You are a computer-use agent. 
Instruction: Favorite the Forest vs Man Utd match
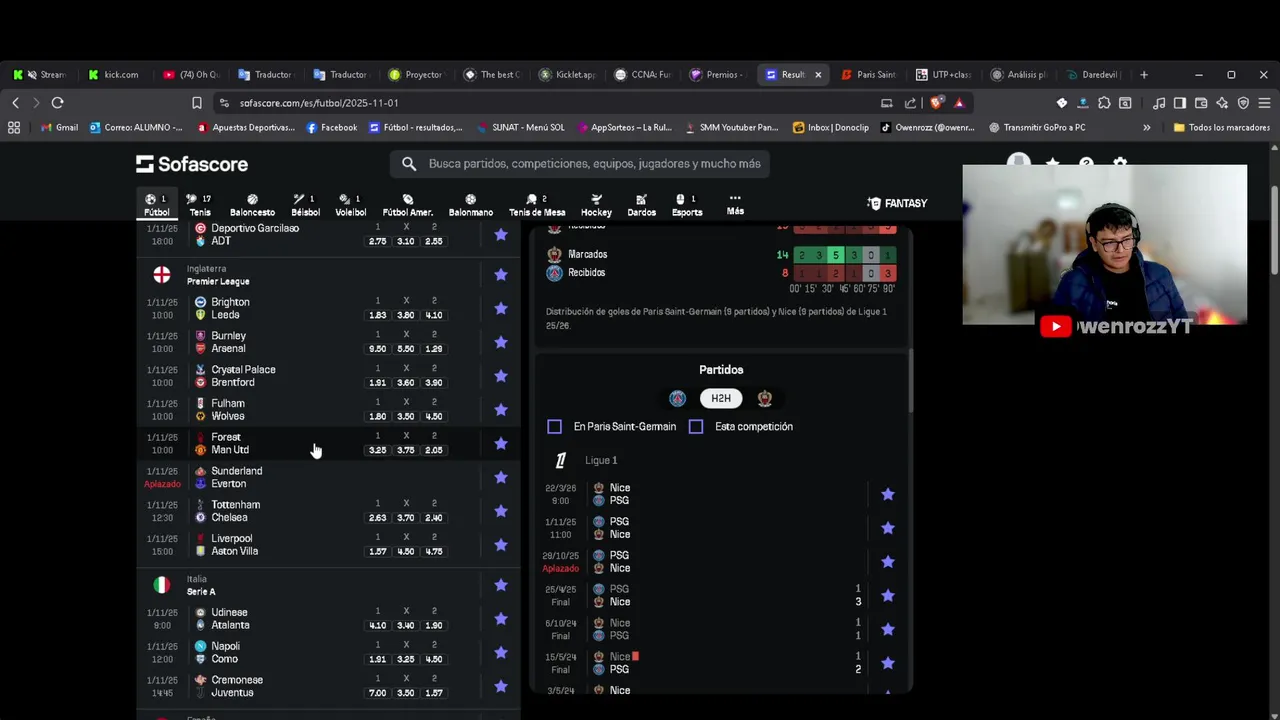tap(501, 443)
